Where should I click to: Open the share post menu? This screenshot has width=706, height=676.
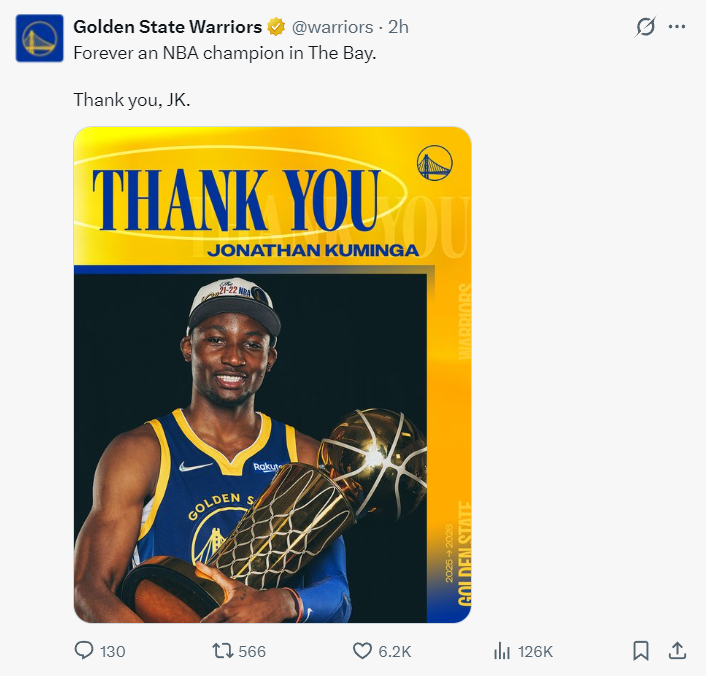click(x=677, y=651)
